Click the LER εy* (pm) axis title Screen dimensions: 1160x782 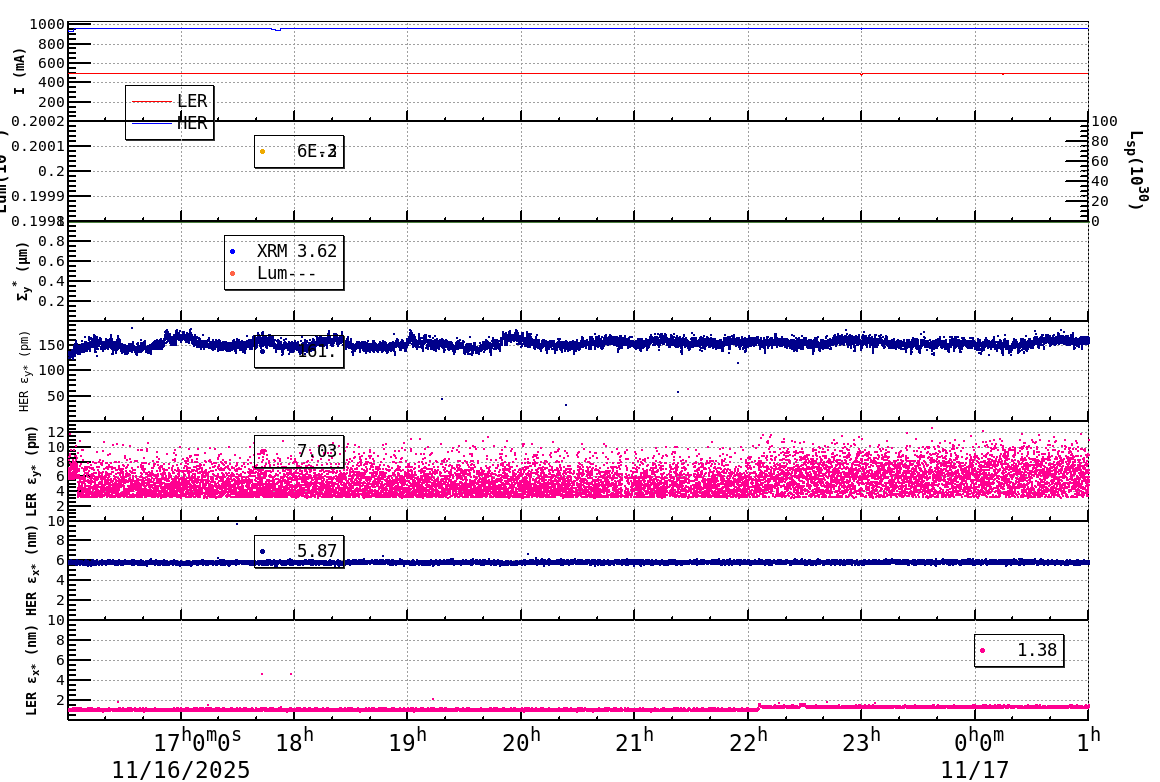(31, 471)
